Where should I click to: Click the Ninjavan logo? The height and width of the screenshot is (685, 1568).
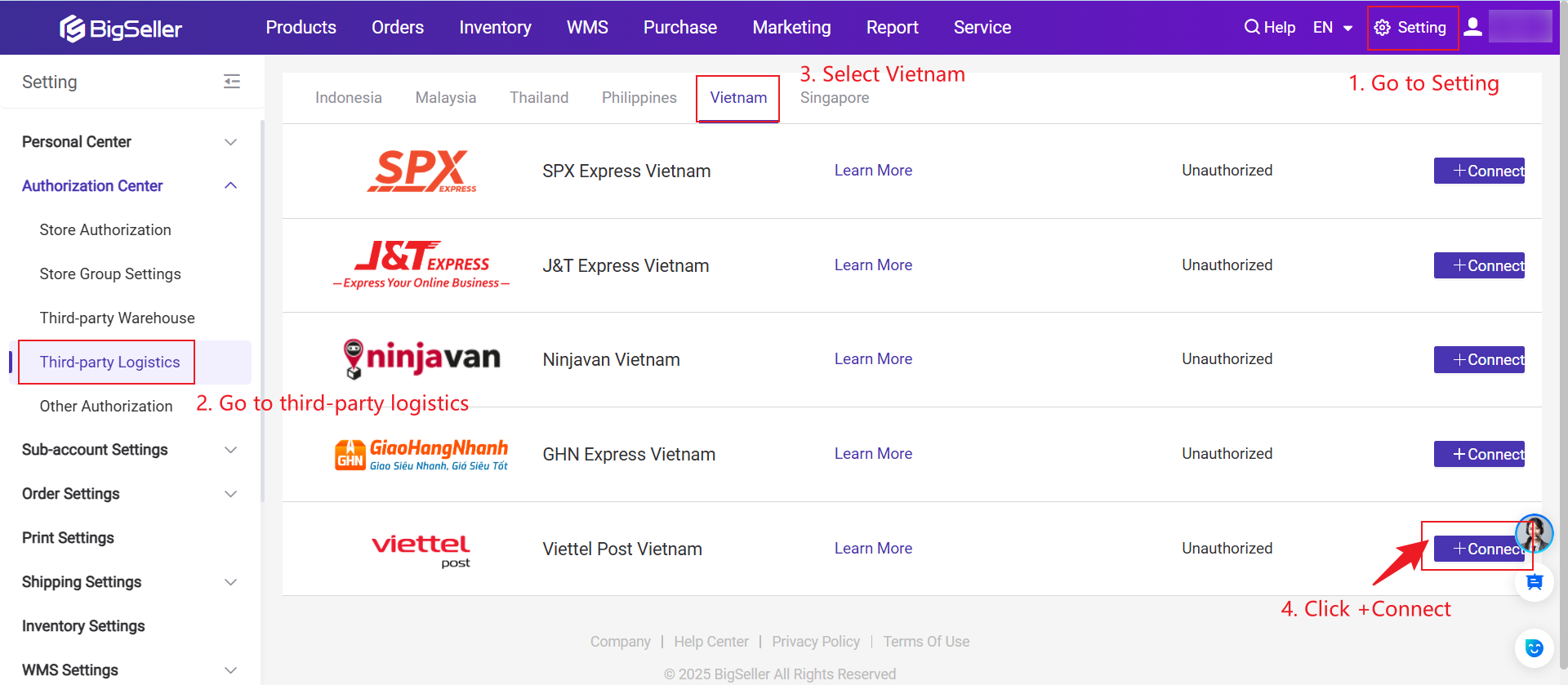coord(421,359)
